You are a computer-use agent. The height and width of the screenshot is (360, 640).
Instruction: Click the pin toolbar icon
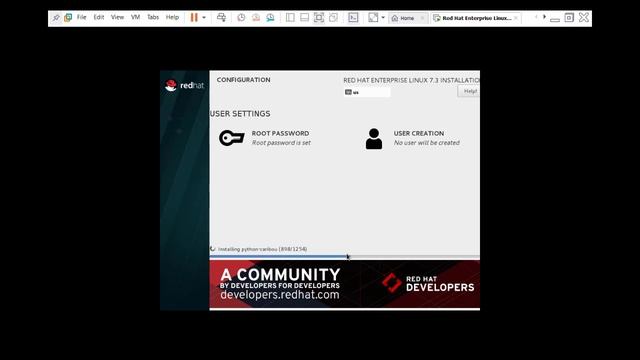coord(56,18)
